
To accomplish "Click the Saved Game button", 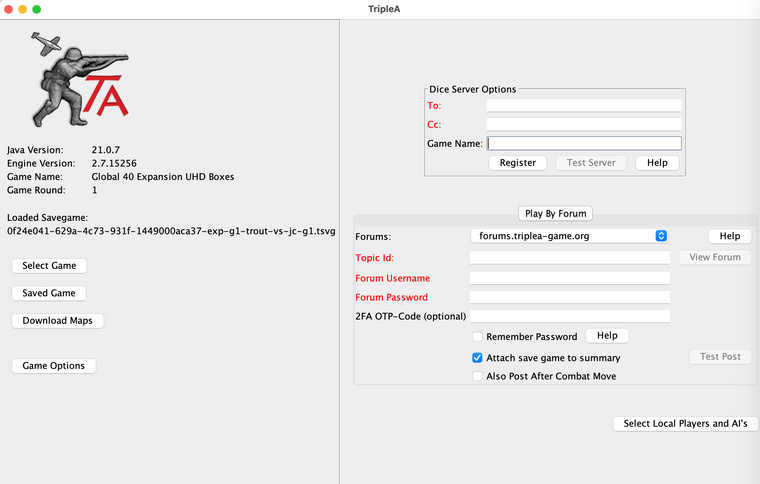I will coord(49,293).
